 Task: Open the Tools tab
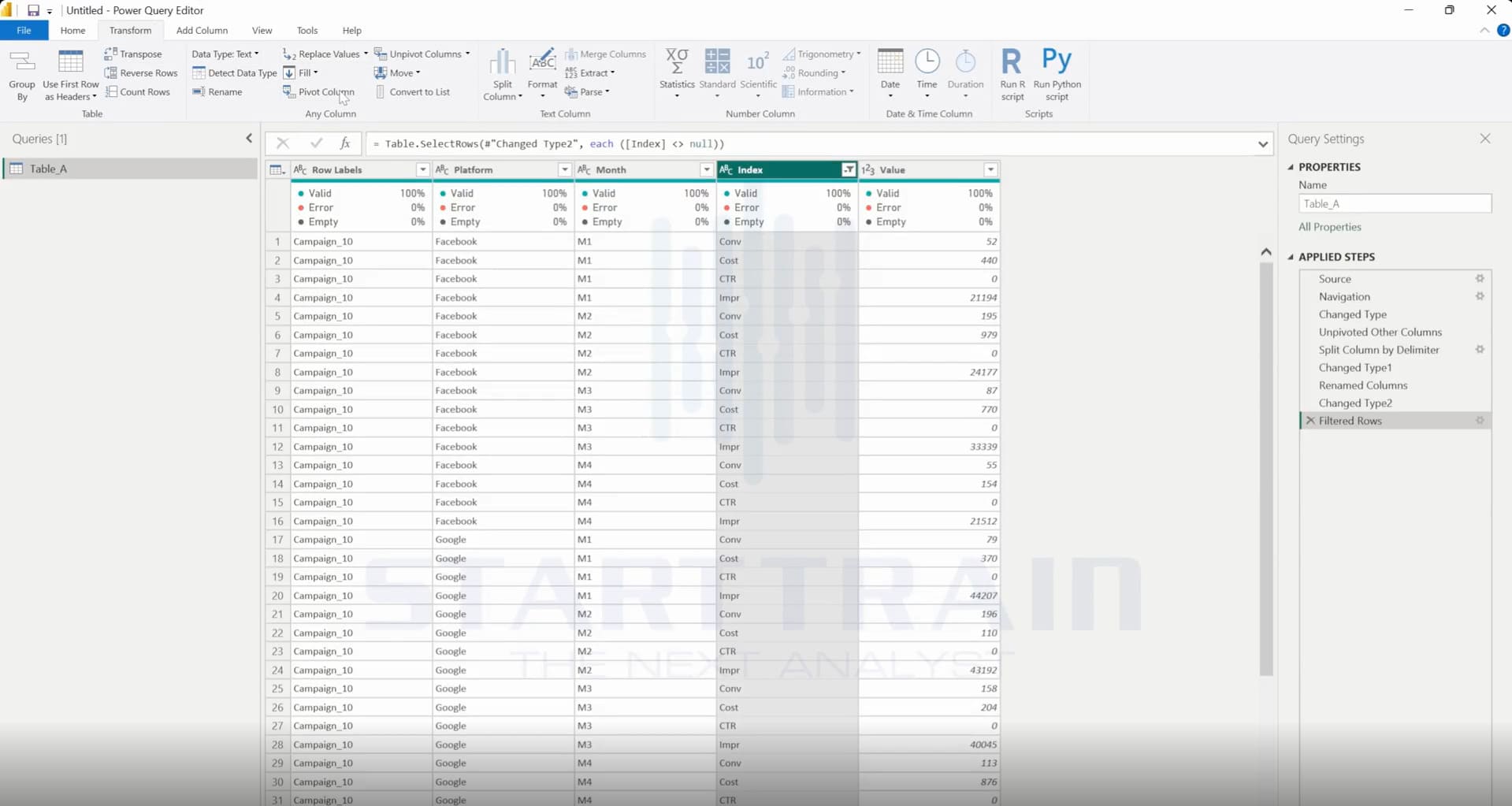click(307, 30)
